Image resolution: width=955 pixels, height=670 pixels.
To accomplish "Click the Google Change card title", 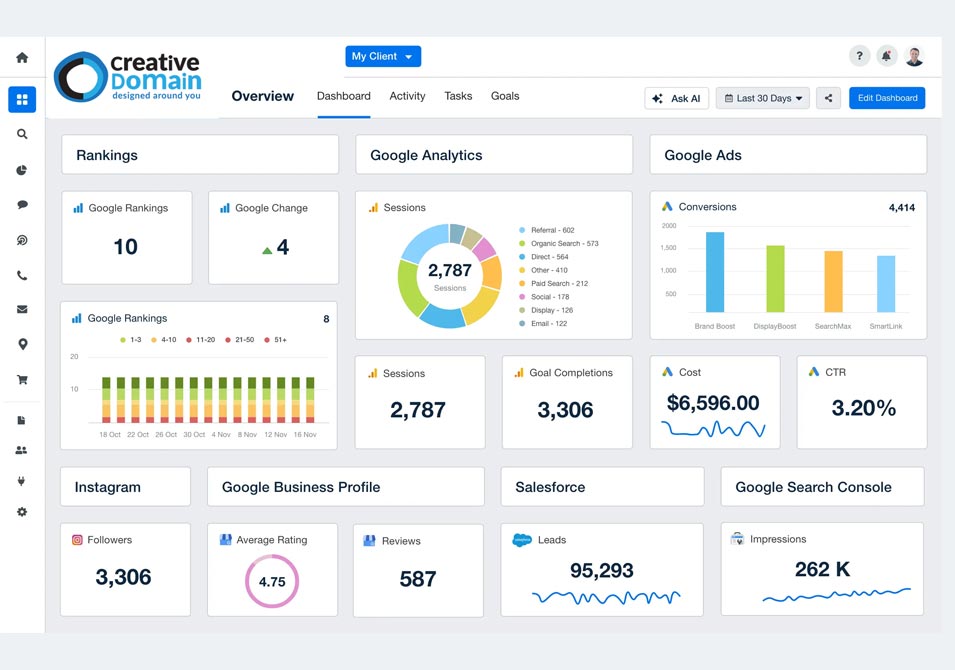I will 271,208.
